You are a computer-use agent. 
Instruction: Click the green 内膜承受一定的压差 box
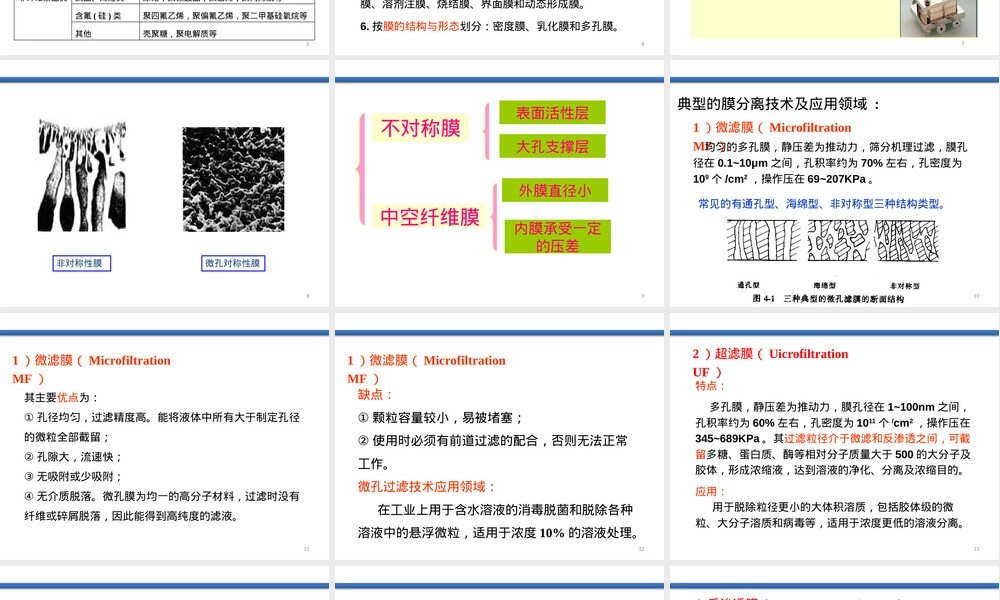tap(557, 237)
